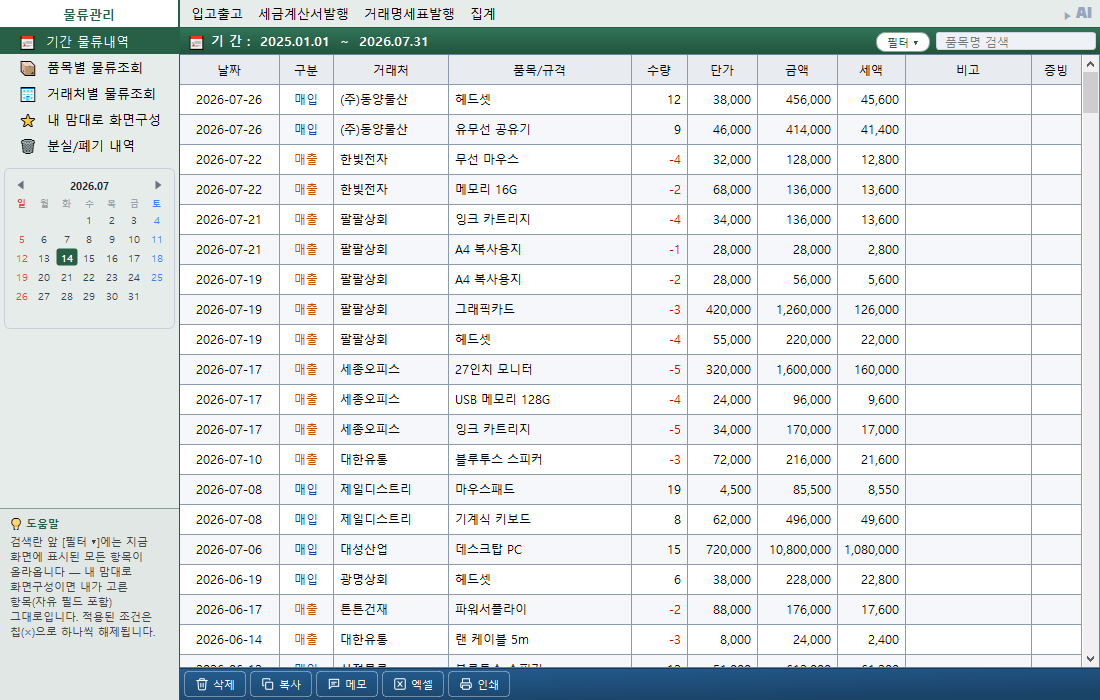Click the 인쇄 printer button
Screen dimensions: 1100x700
click(479, 684)
